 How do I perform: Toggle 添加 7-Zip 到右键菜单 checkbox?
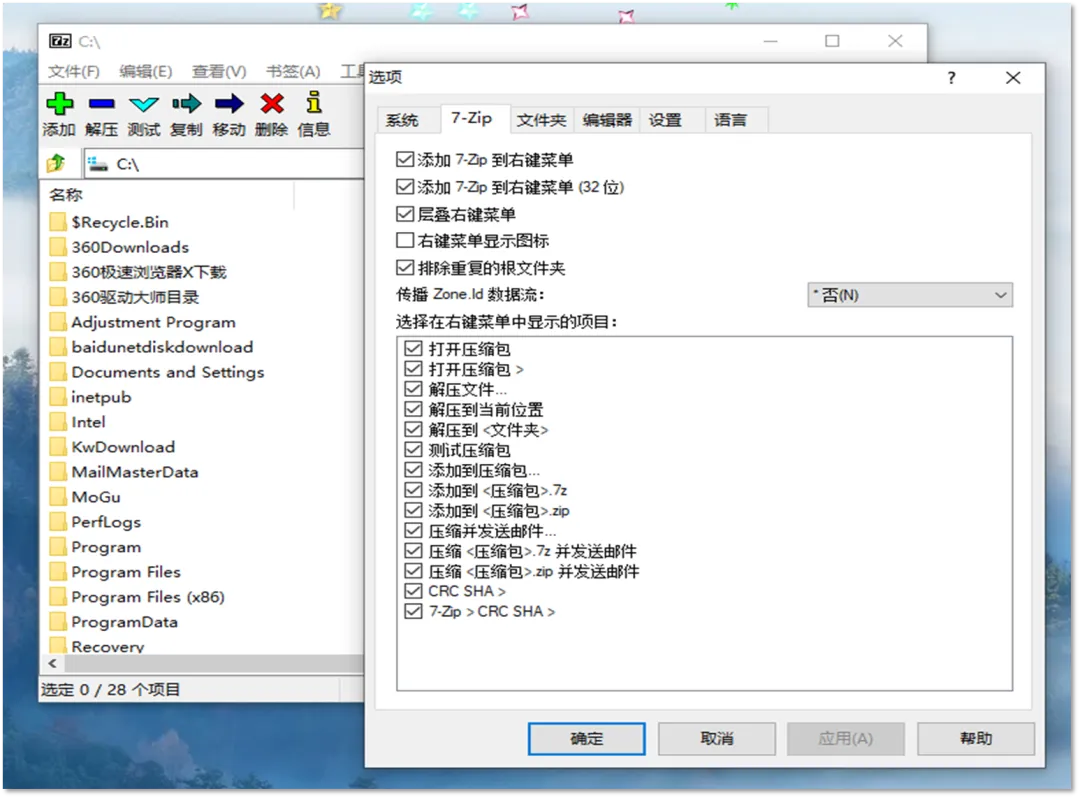pyautogui.click(x=405, y=160)
